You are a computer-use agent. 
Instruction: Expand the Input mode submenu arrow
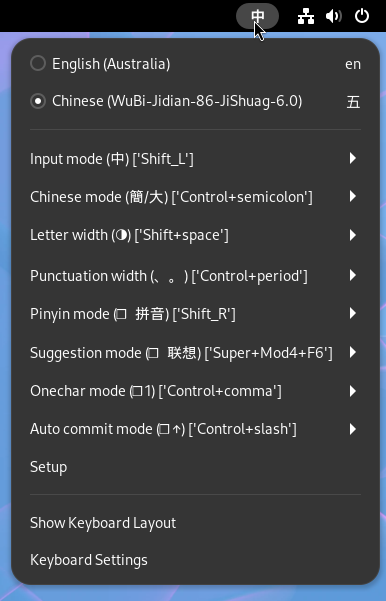click(x=353, y=158)
